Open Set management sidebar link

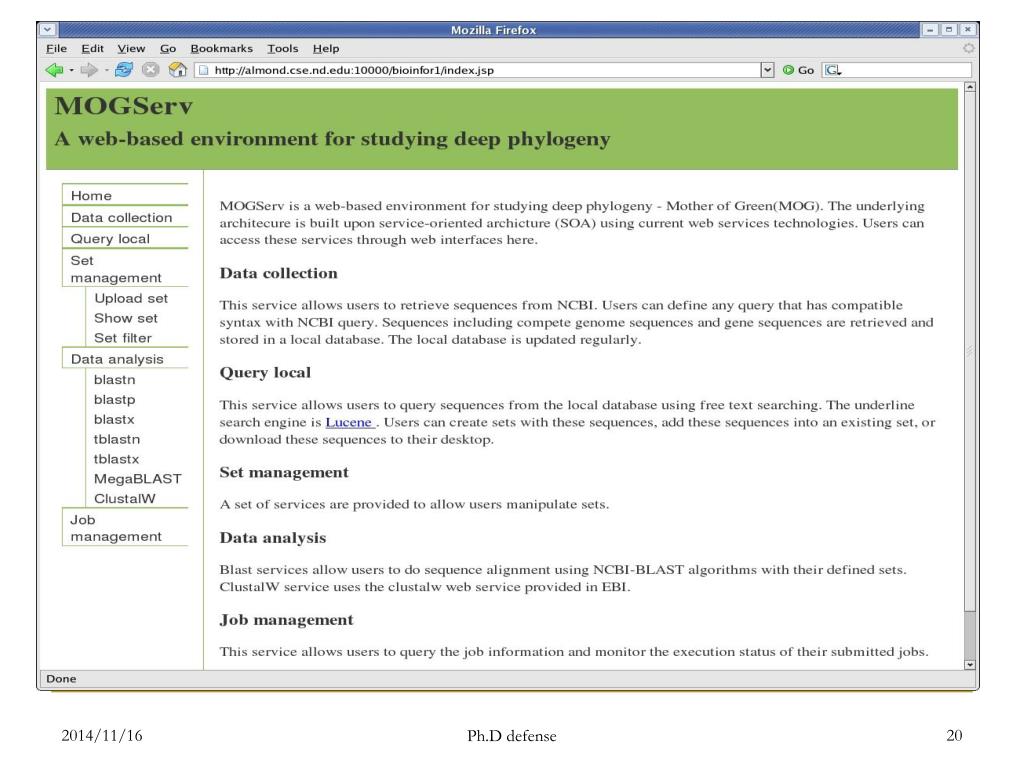click(116, 269)
